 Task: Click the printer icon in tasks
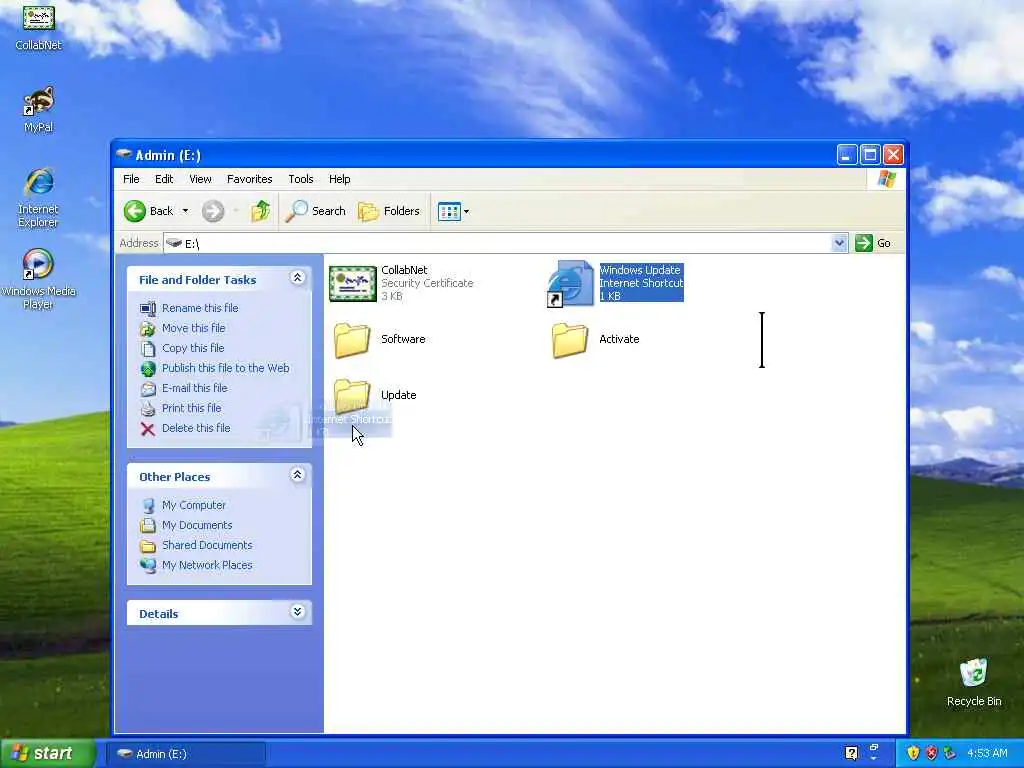tap(148, 409)
